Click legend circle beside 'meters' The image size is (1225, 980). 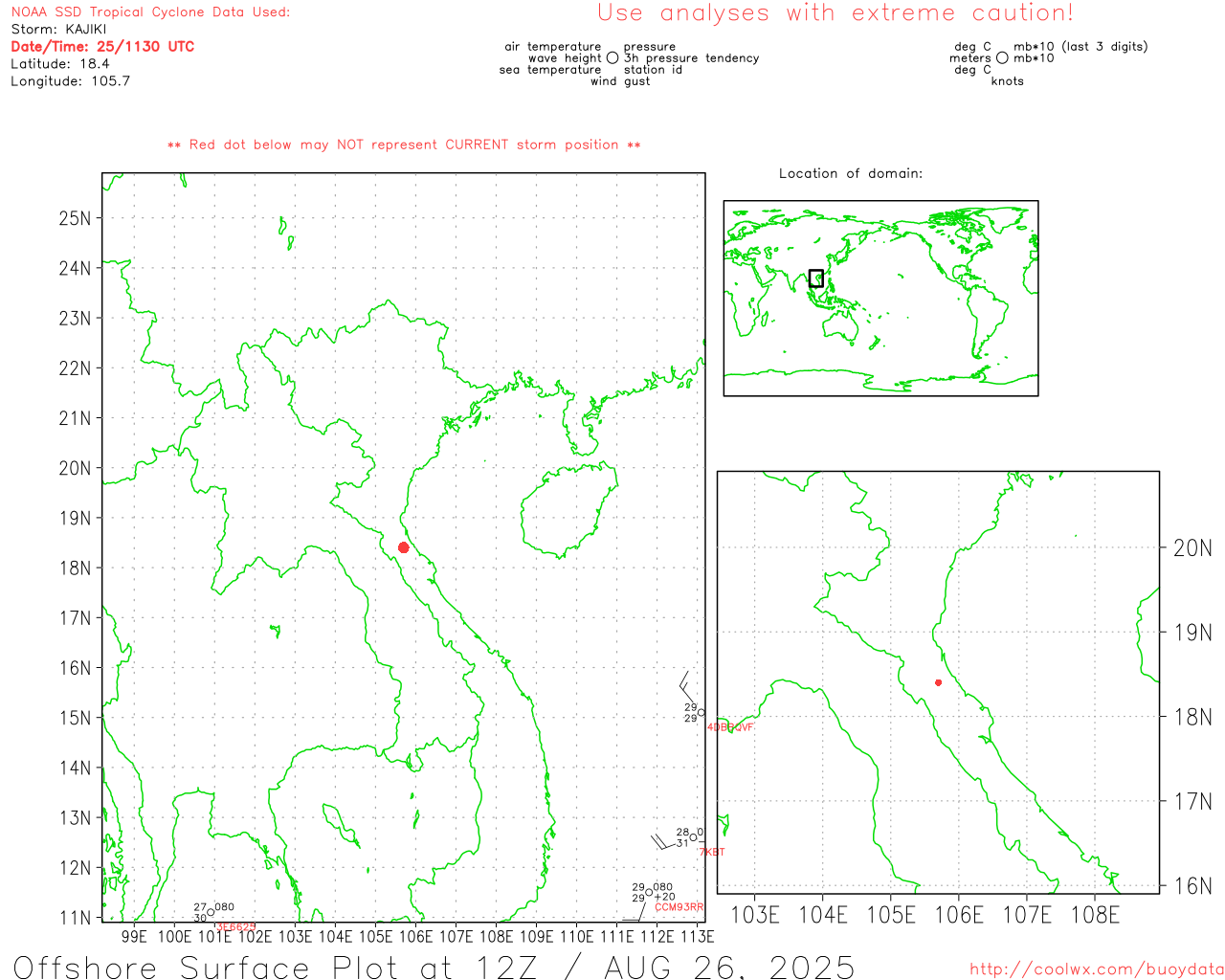point(1002,58)
